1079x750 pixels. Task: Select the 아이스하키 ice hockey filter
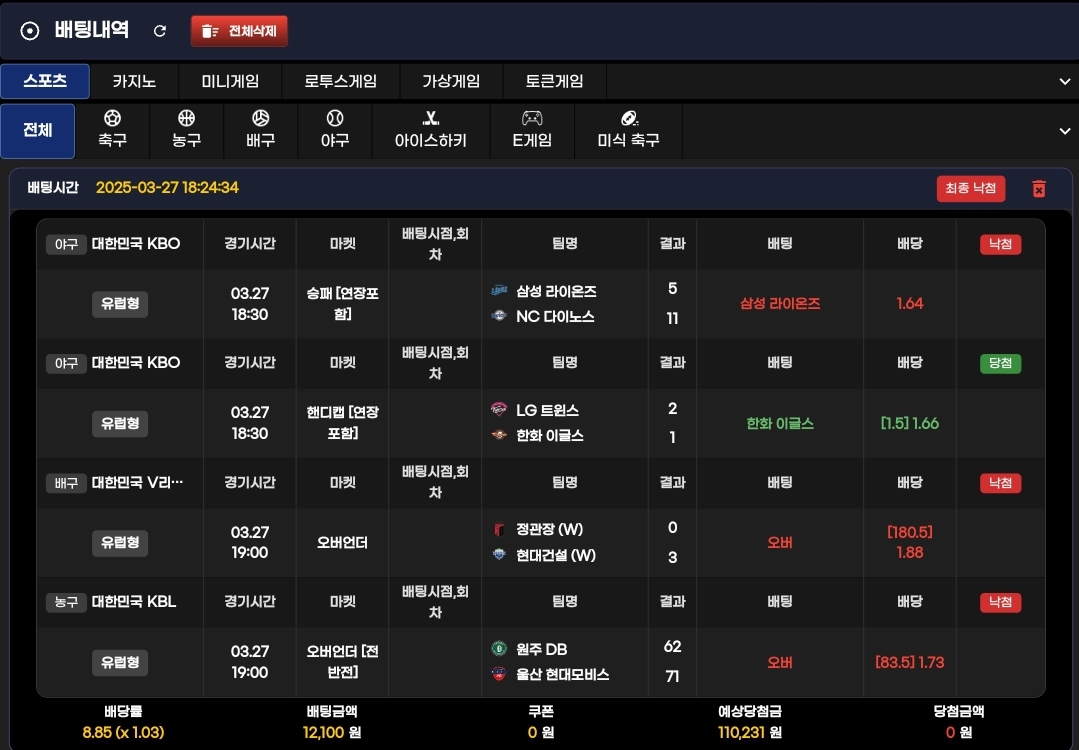pos(431,130)
